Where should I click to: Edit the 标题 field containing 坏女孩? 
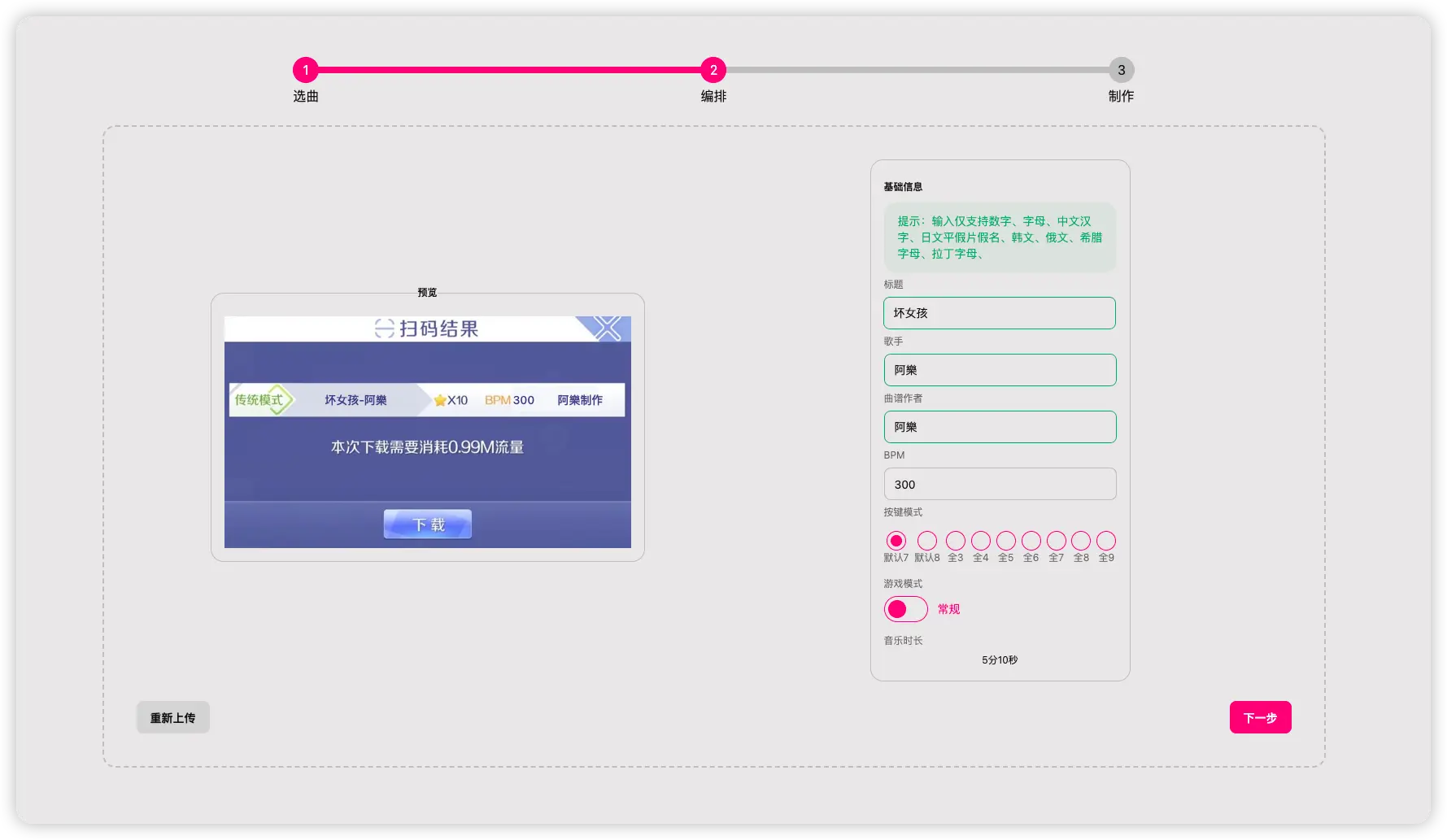[1000, 313]
